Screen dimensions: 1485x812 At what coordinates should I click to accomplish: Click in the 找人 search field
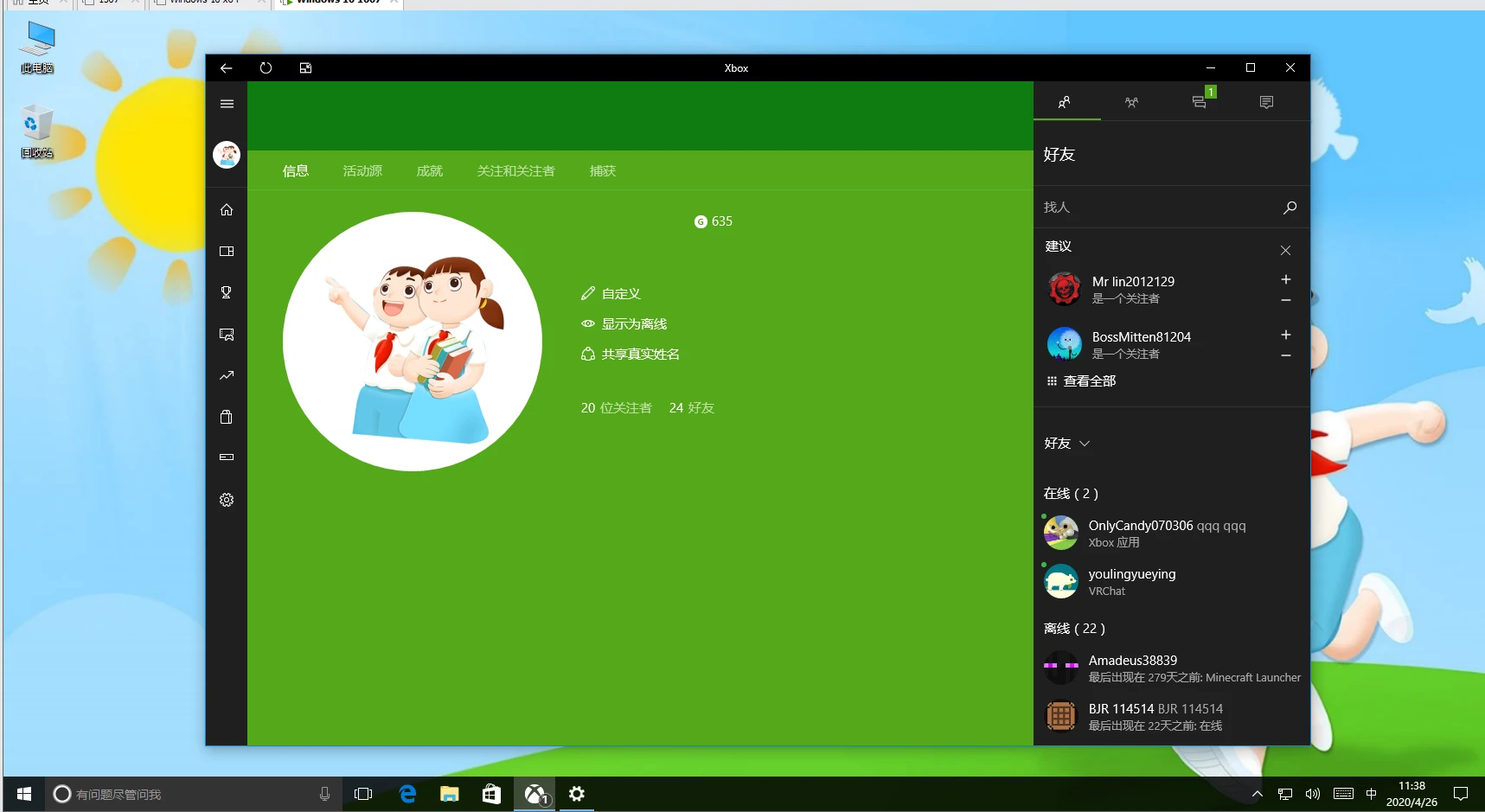[x=1159, y=208]
